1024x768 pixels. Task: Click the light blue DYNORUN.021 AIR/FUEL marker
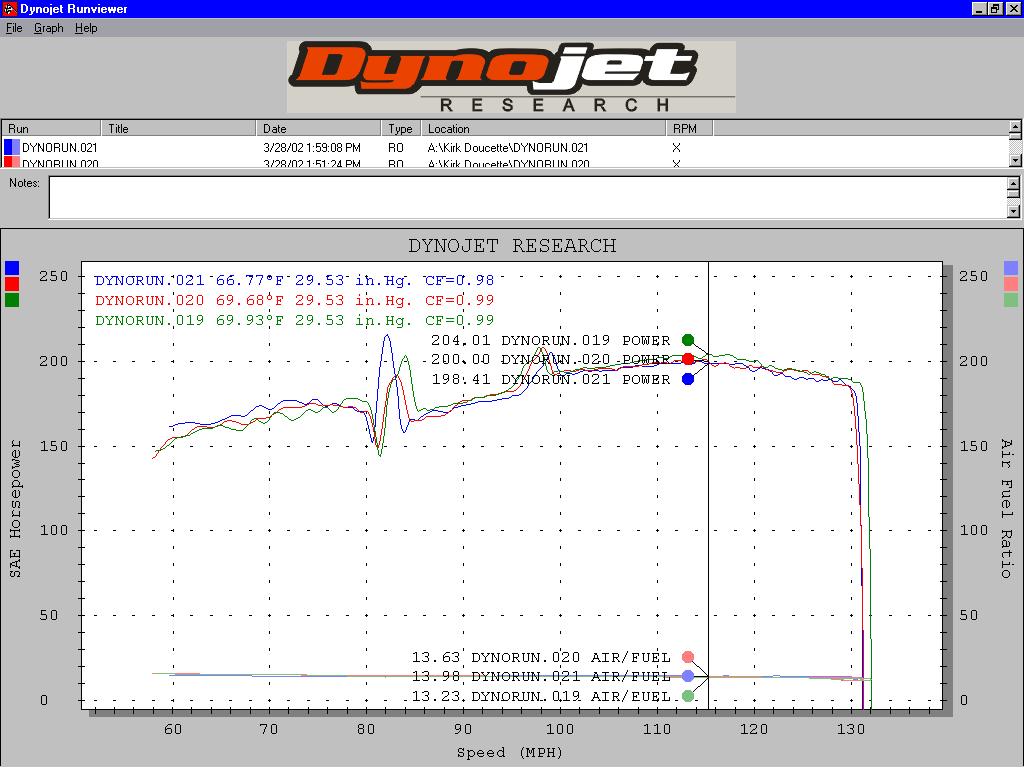[x=688, y=677]
